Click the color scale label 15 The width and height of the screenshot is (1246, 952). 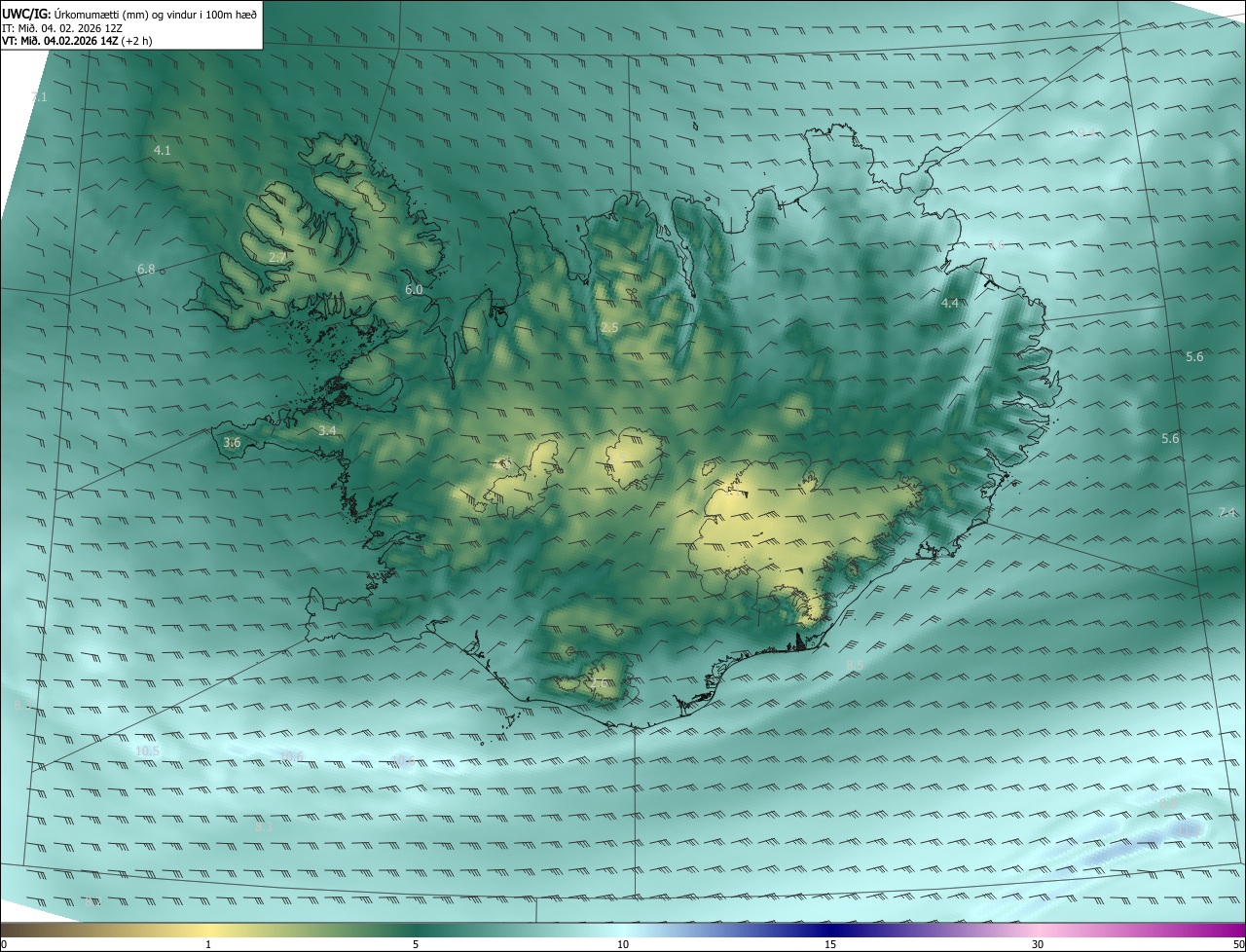830,944
